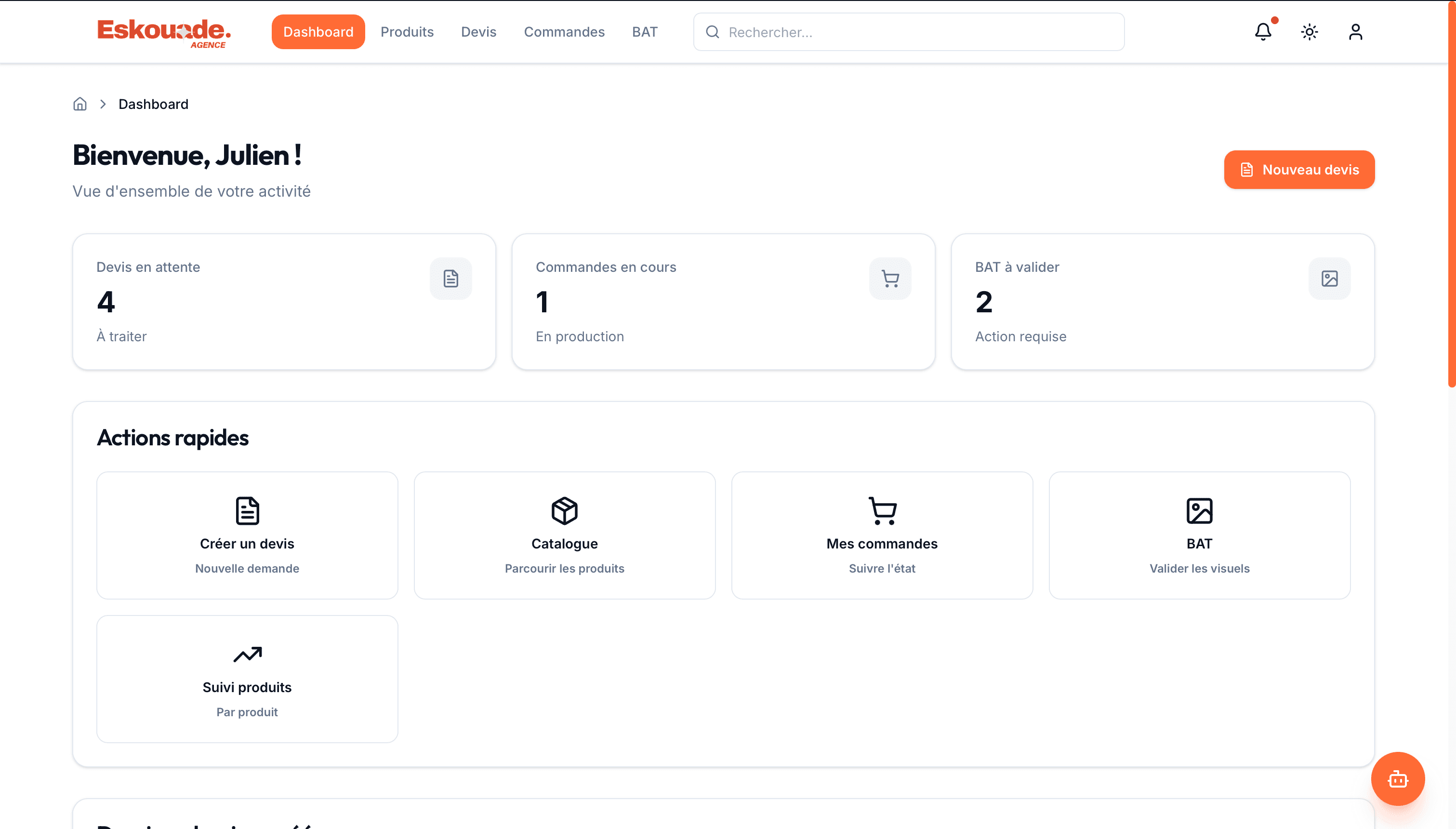Toggle light/dark theme with the sun icon

coord(1309,32)
